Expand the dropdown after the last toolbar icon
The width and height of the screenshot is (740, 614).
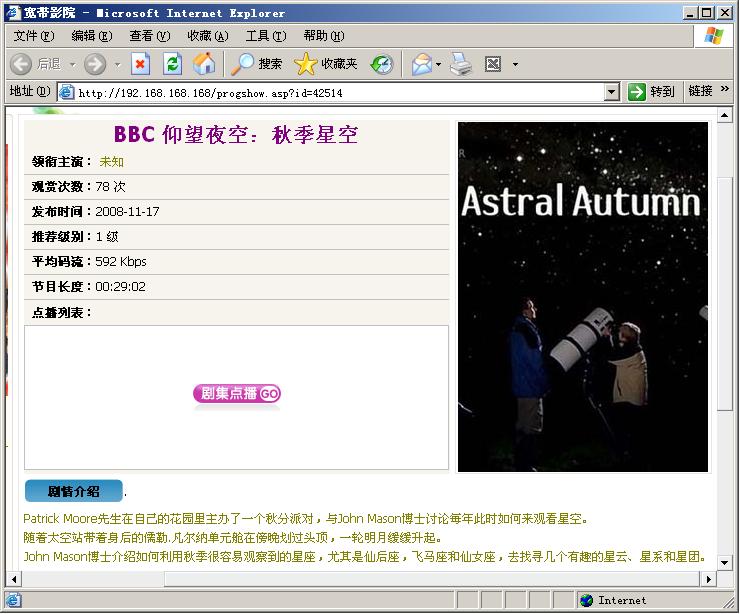coord(515,64)
